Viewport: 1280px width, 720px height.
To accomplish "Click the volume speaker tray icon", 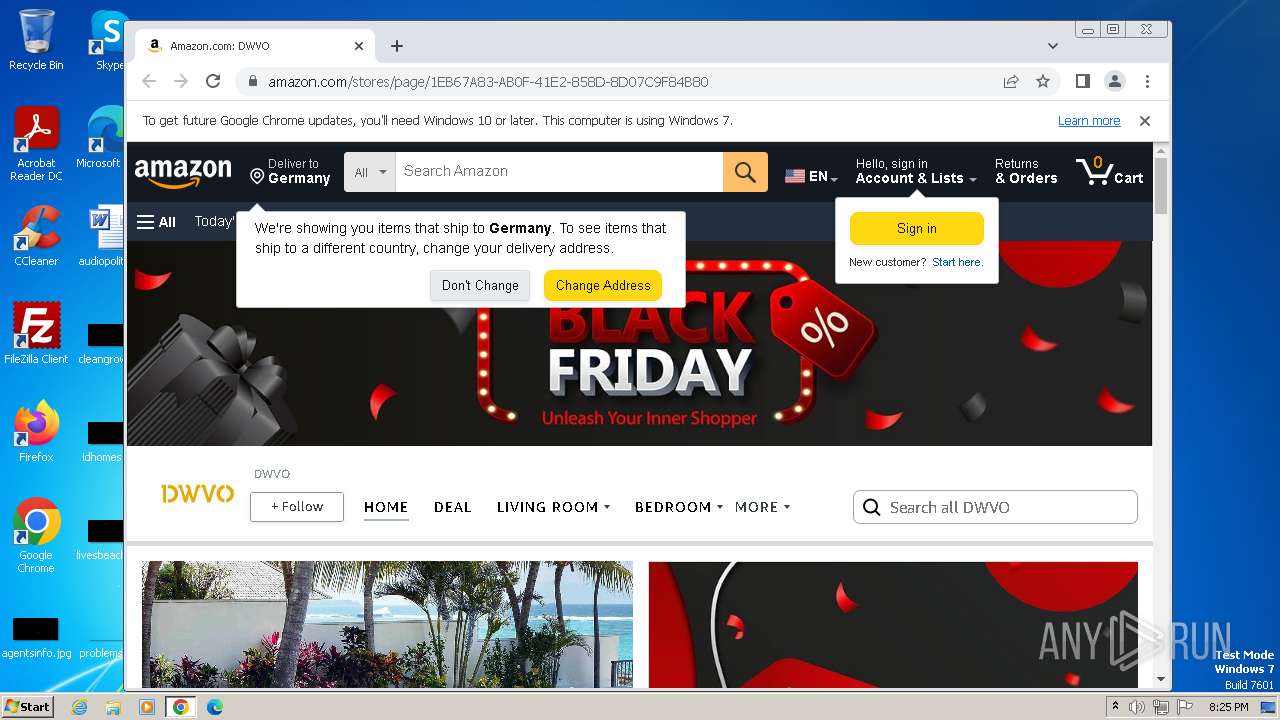I will pyautogui.click(x=1136, y=707).
